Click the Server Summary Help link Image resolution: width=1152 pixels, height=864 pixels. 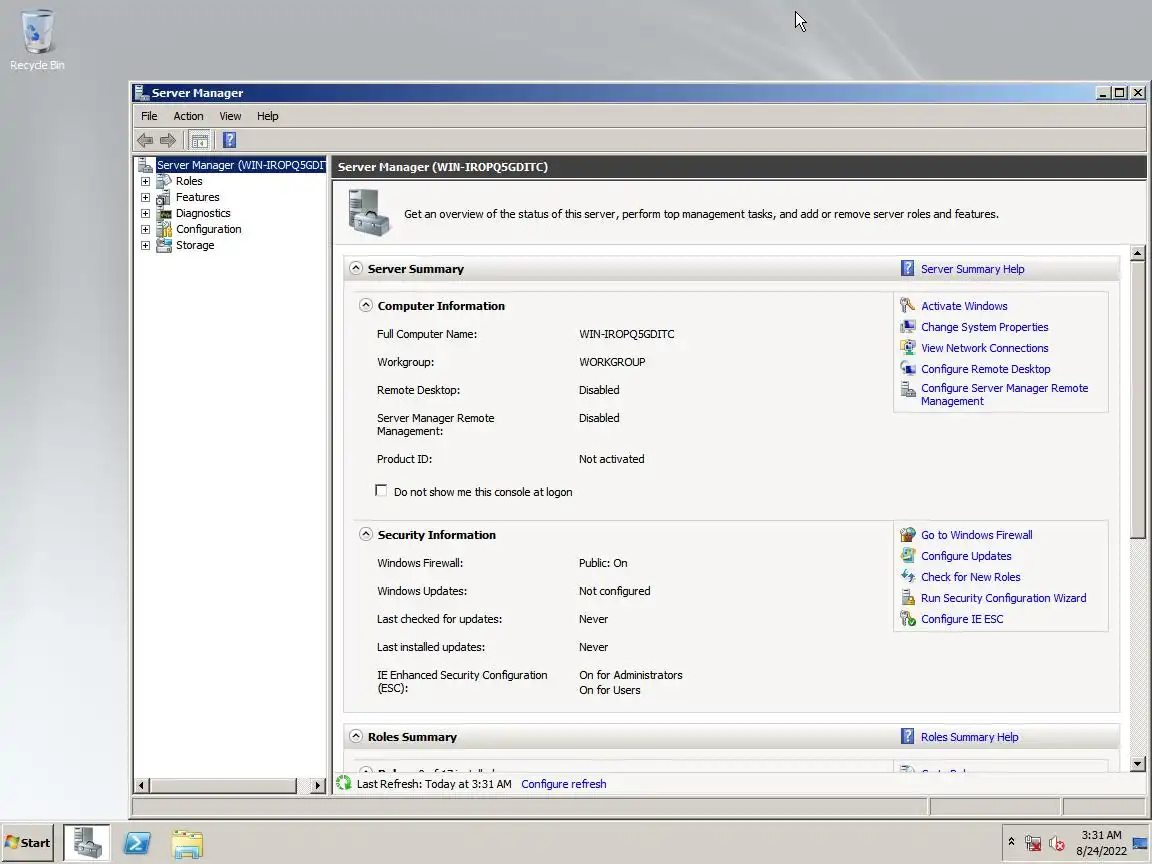(x=972, y=269)
